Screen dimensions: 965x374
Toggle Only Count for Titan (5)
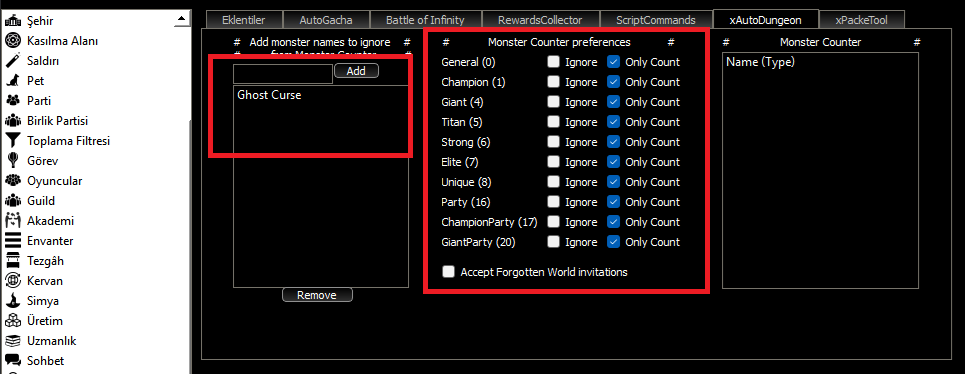614,122
